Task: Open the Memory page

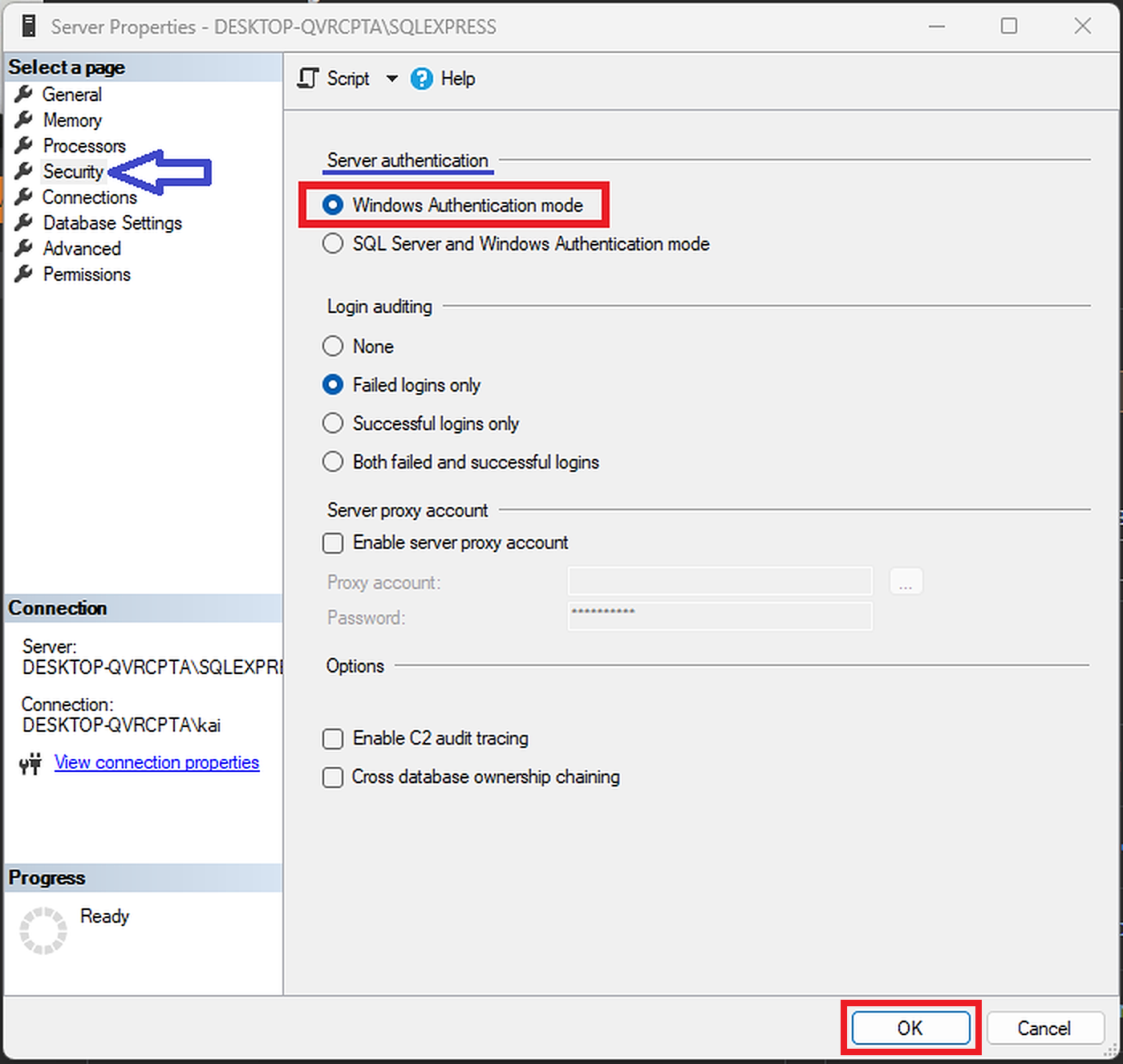Action: [72, 120]
